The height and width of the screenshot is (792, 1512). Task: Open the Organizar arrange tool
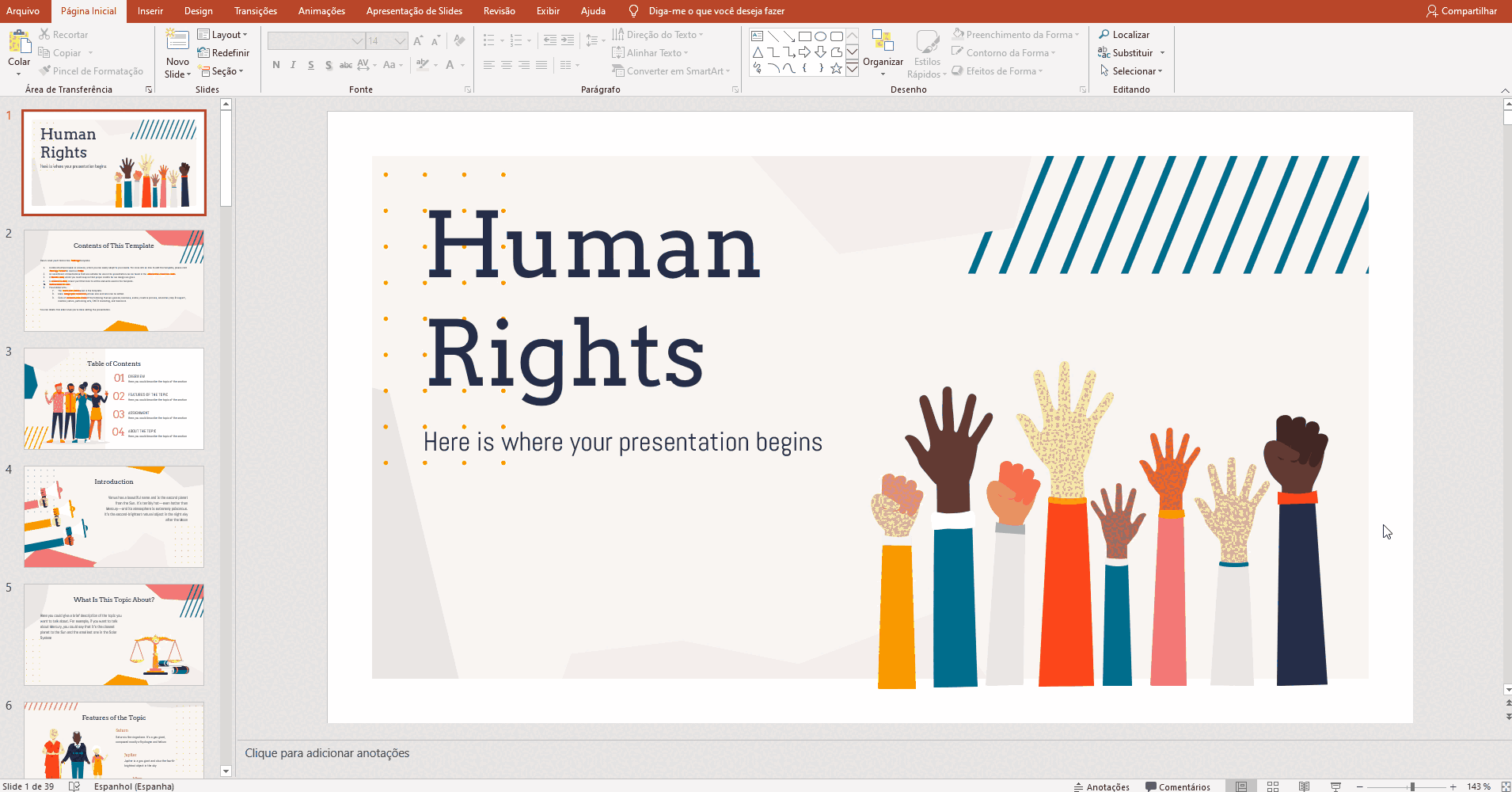[x=883, y=49]
